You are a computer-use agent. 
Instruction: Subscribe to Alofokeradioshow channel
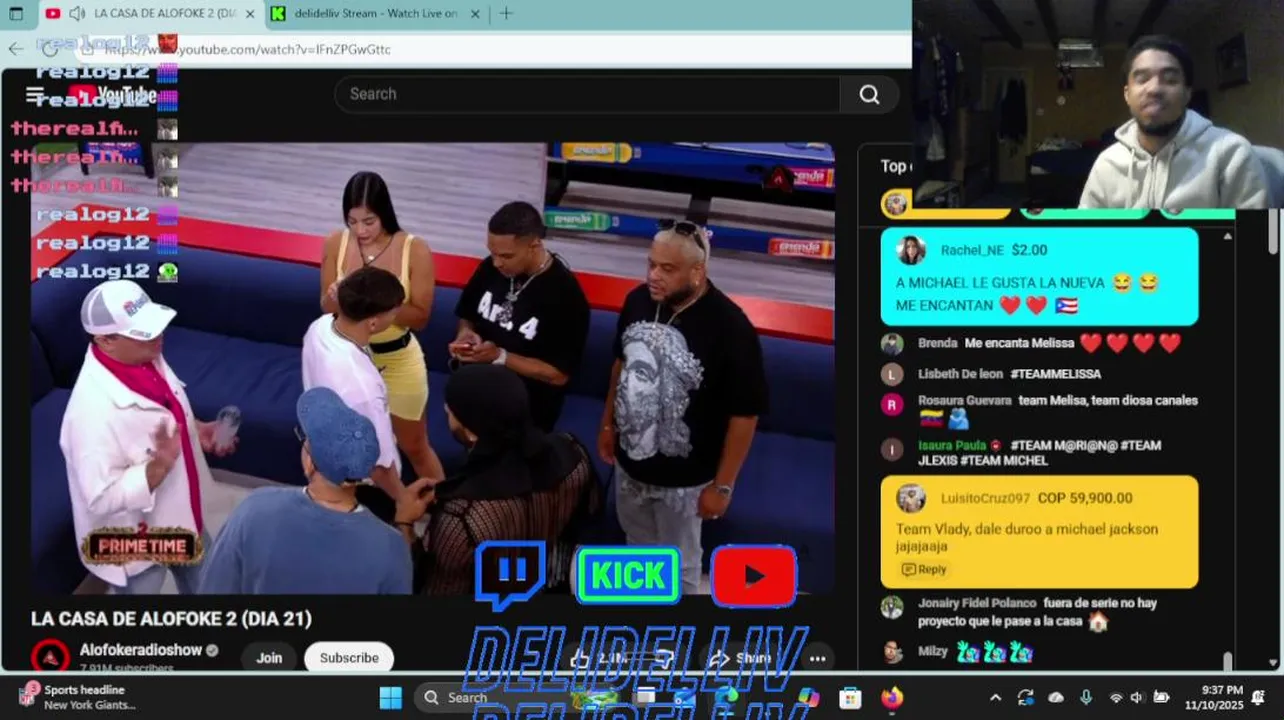tap(349, 658)
